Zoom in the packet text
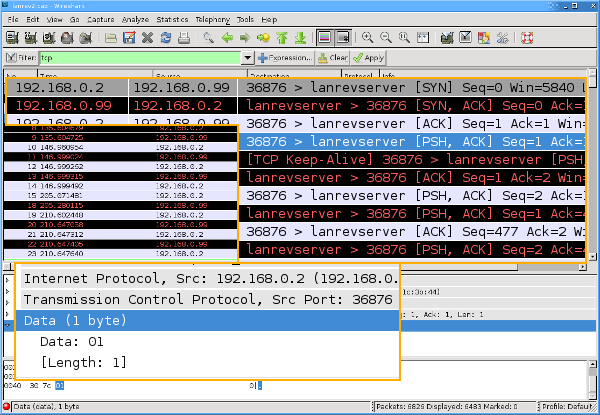 (367, 37)
